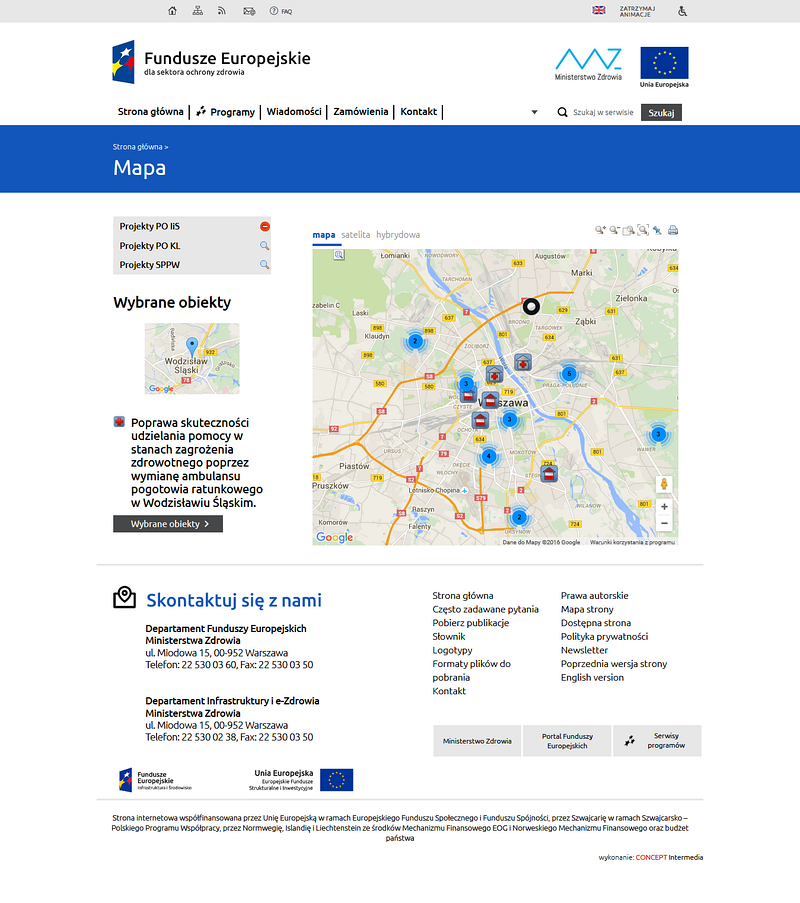Image resolution: width=800 pixels, height=903 pixels.
Task: Click the black circle marker on the map
Action: point(531,306)
